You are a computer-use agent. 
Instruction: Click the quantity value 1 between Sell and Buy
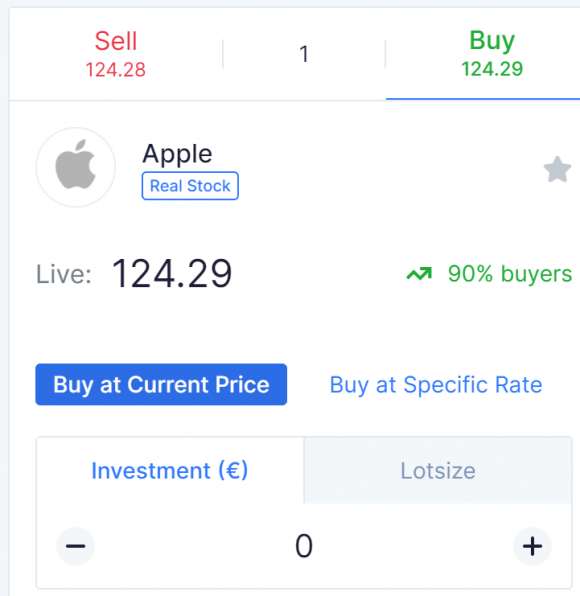coord(304,54)
